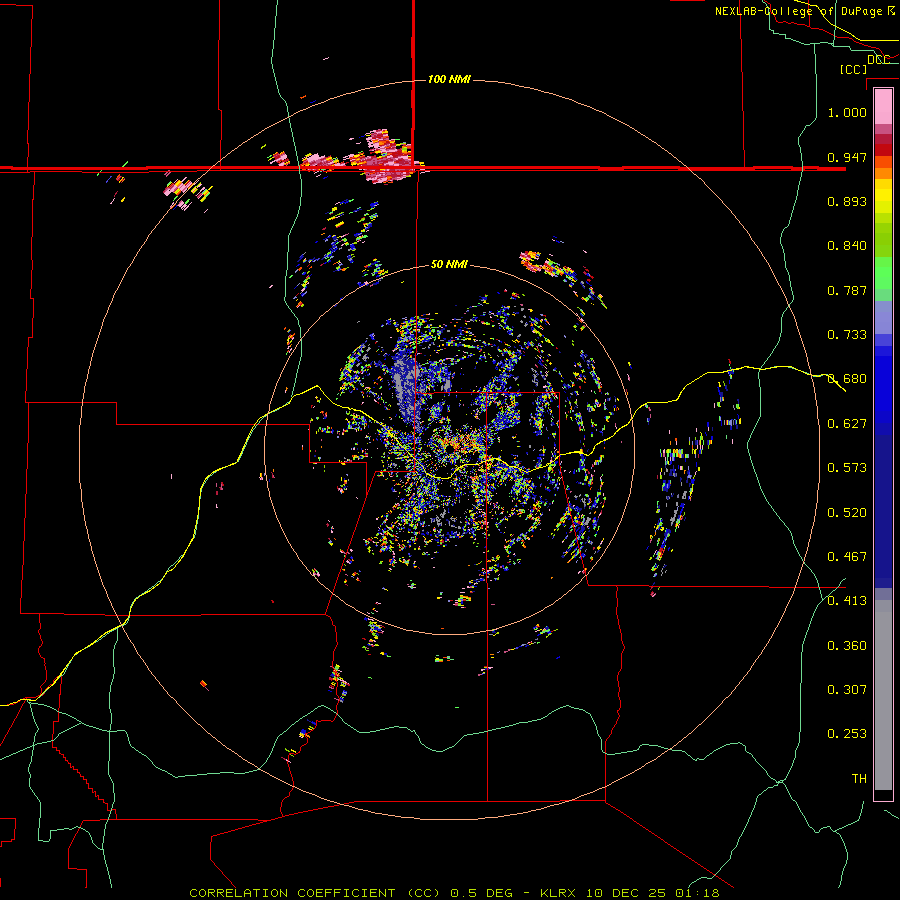Pick the 0.467 legend value
This screenshot has height=900, width=900.
pos(847,557)
